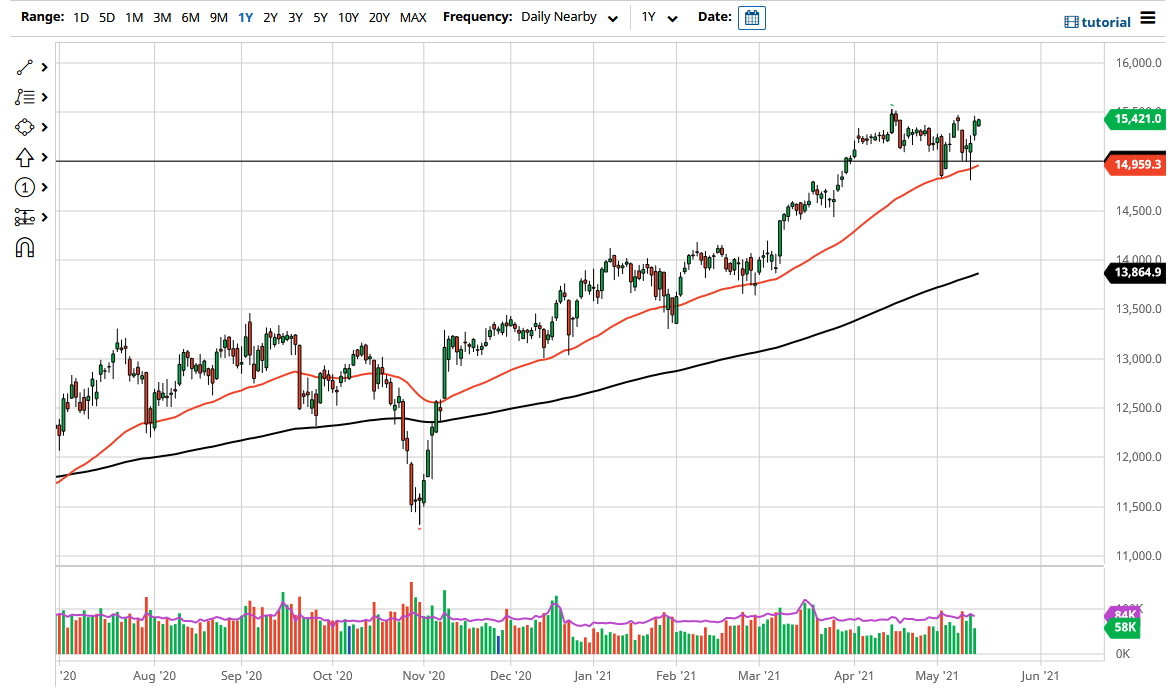Pick the arrow drawing tool
1173x698 pixels.
tap(26, 157)
